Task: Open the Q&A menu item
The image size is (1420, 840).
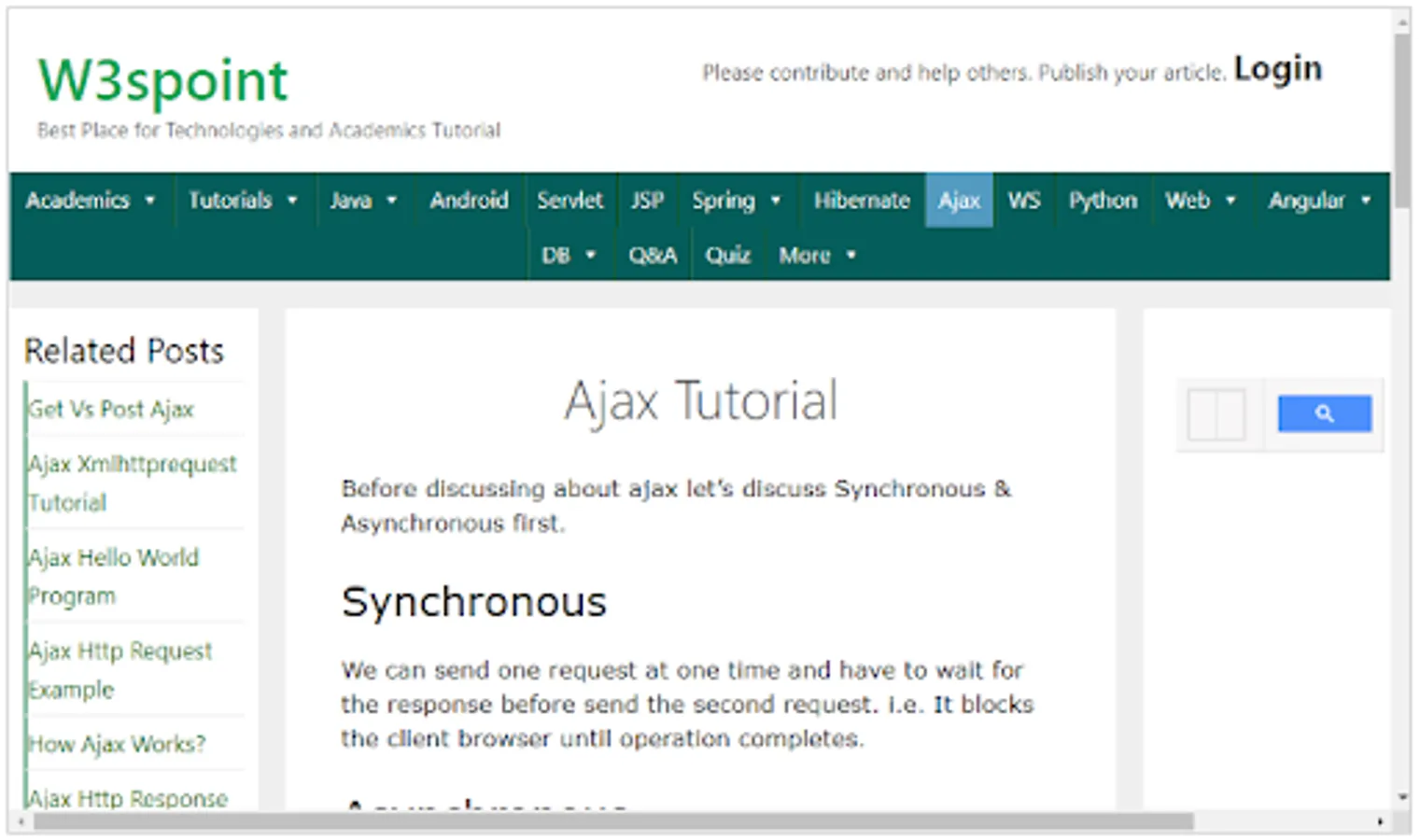Action: tap(653, 255)
